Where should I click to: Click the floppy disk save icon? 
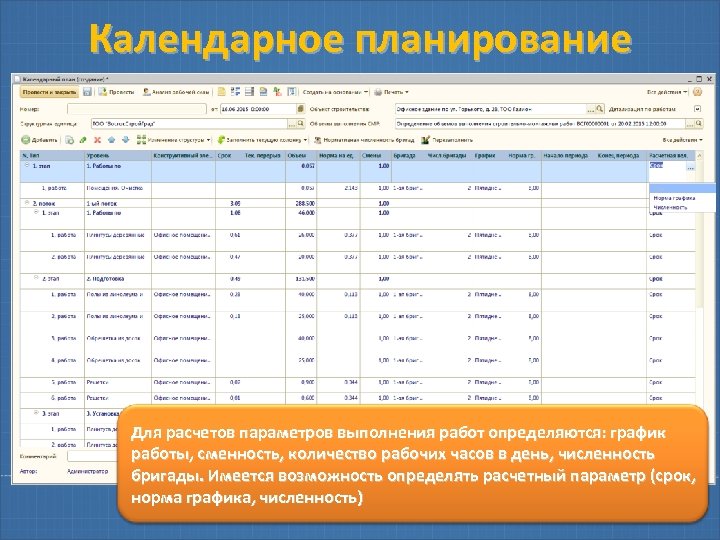pos(87,92)
